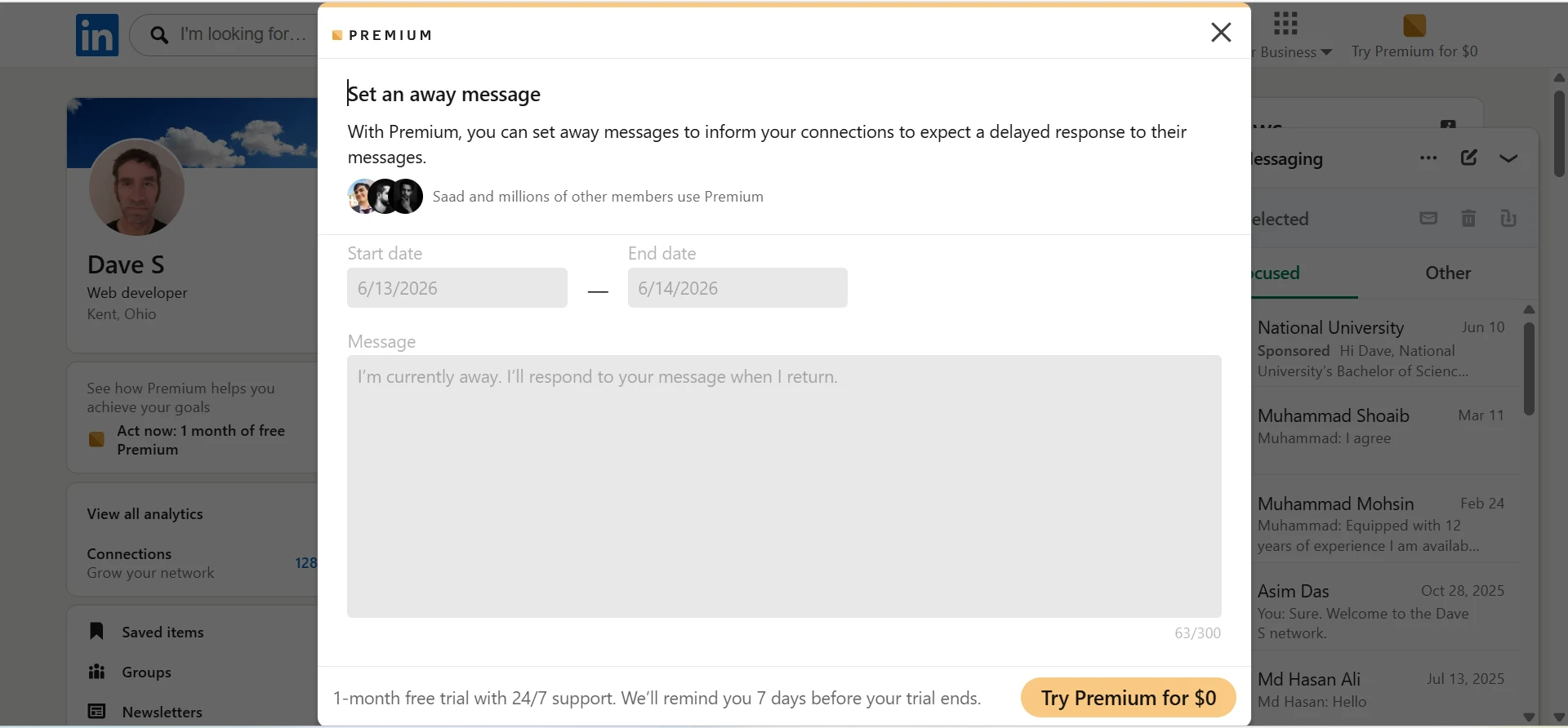This screenshot has width=1568, height=728.
Task: Open Connections Grow your network
Action: coord(150,563)
